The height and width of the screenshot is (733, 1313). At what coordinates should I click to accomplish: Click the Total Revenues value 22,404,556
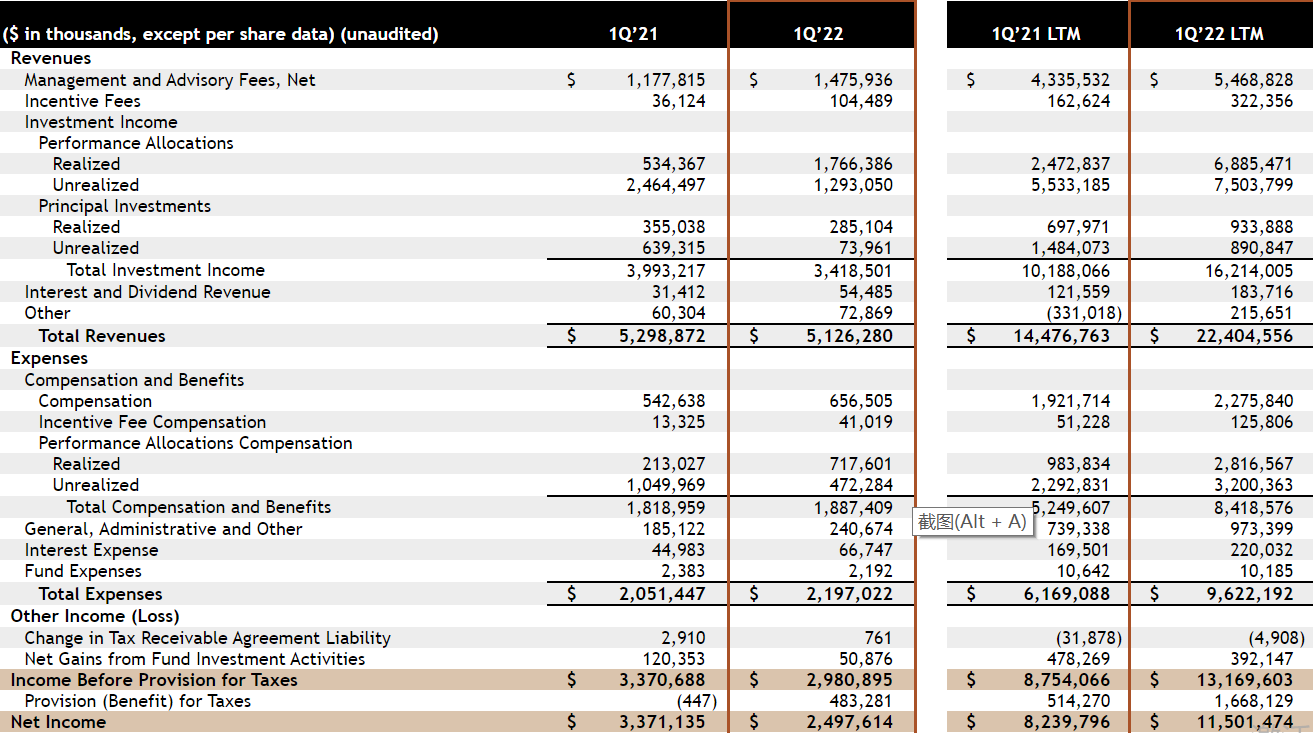1245,336
